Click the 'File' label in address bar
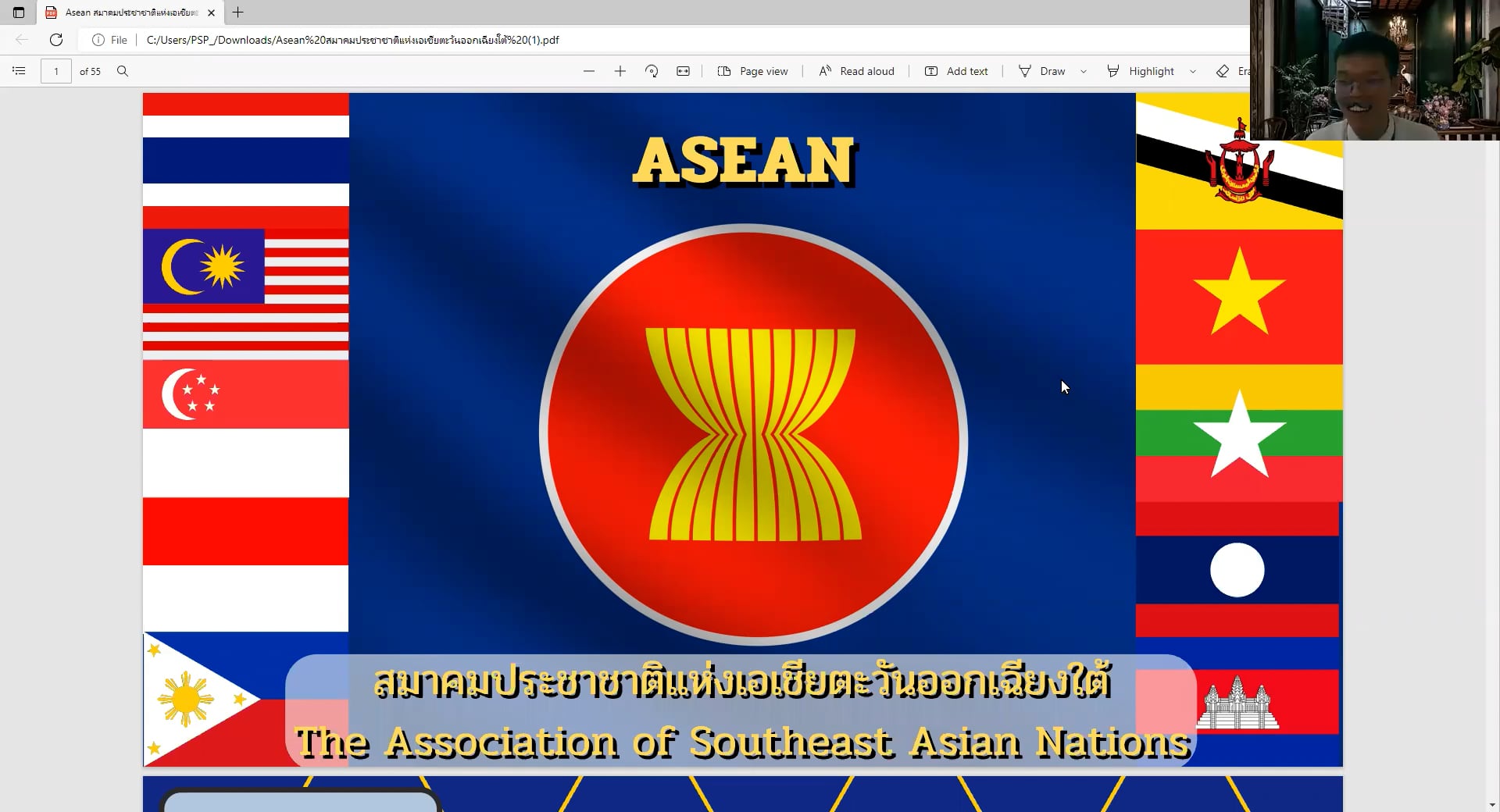Screen dimensions: 1500x812 pos(119,40)
